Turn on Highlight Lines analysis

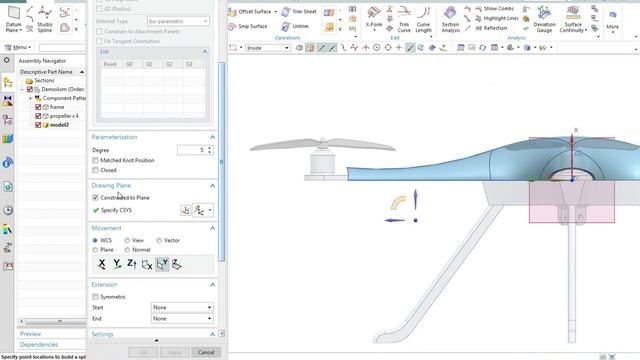pyautogui.click(x=497, y=18)
